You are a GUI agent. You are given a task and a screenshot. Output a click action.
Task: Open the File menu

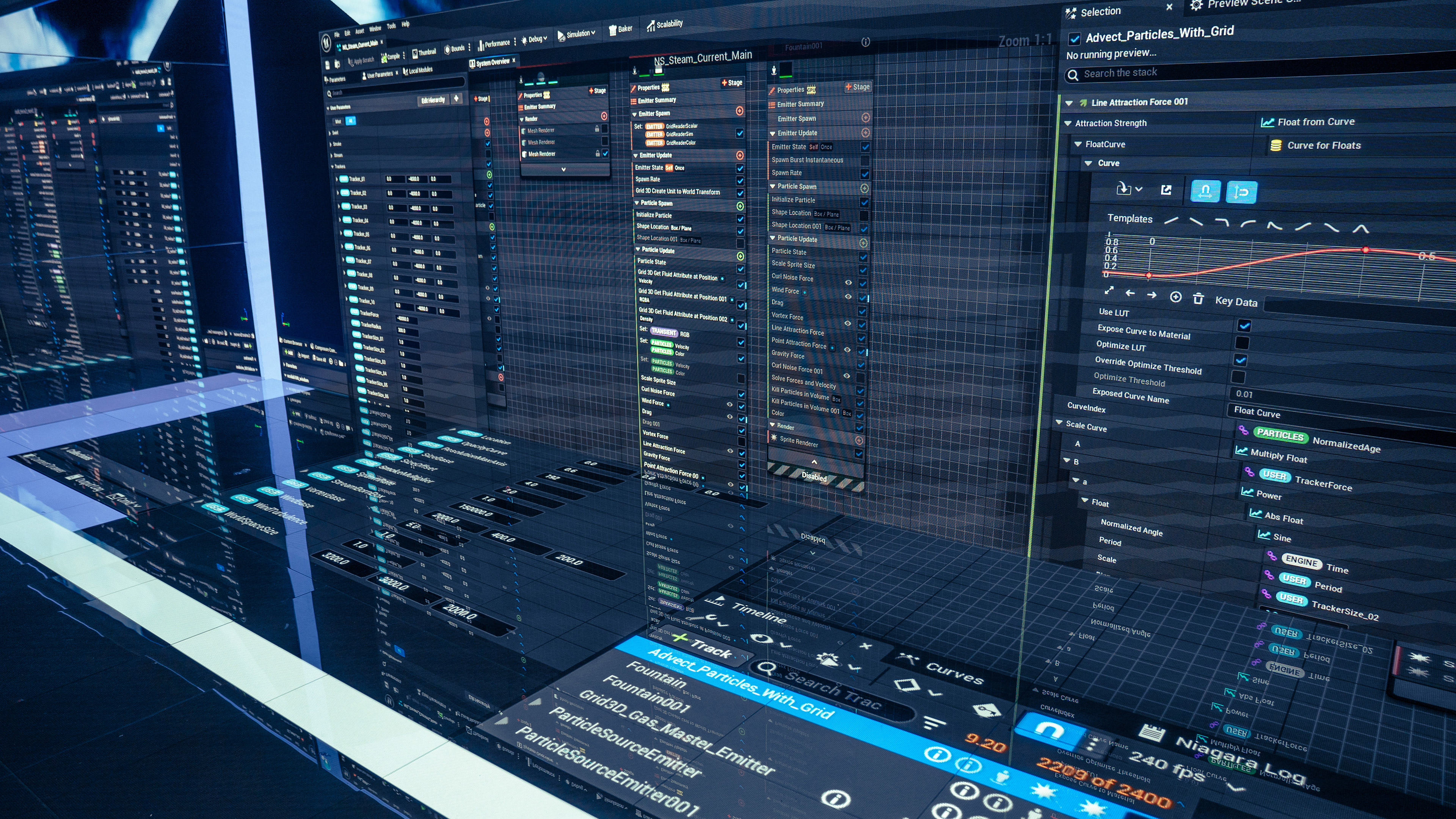click(x=336, y=35)
